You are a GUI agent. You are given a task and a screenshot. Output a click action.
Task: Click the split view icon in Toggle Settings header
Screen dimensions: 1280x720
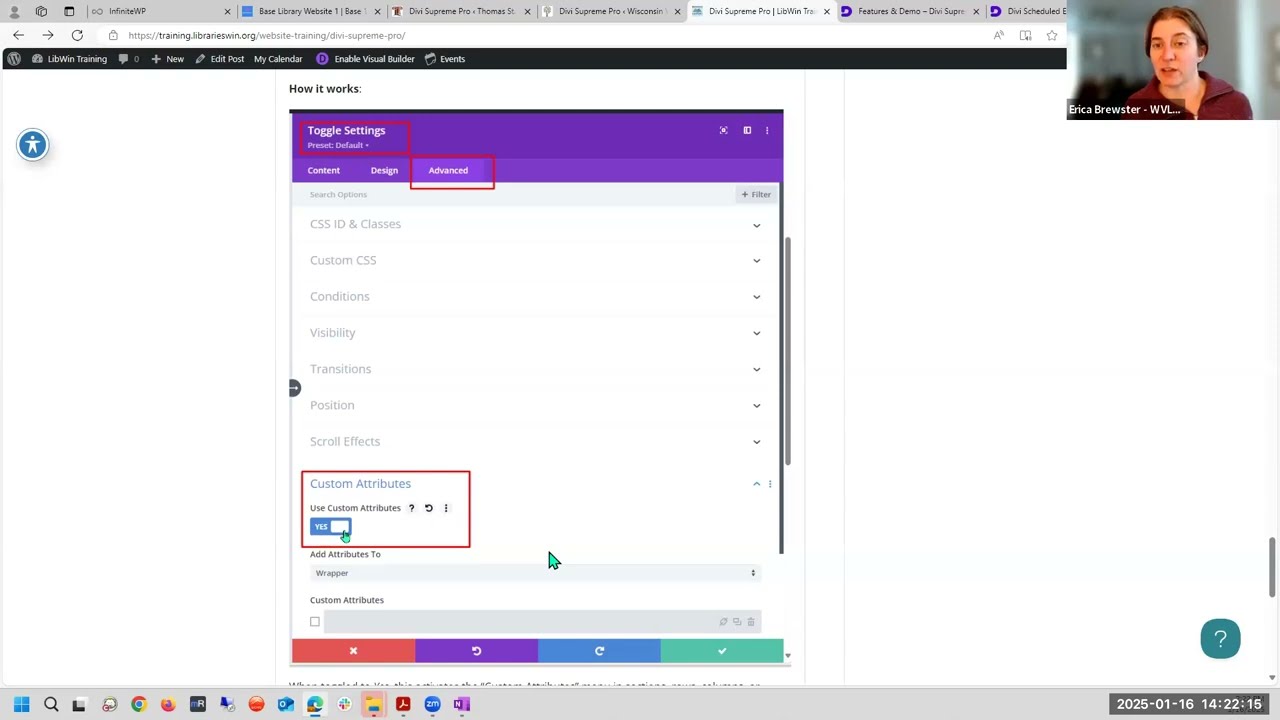coord(747,130)
